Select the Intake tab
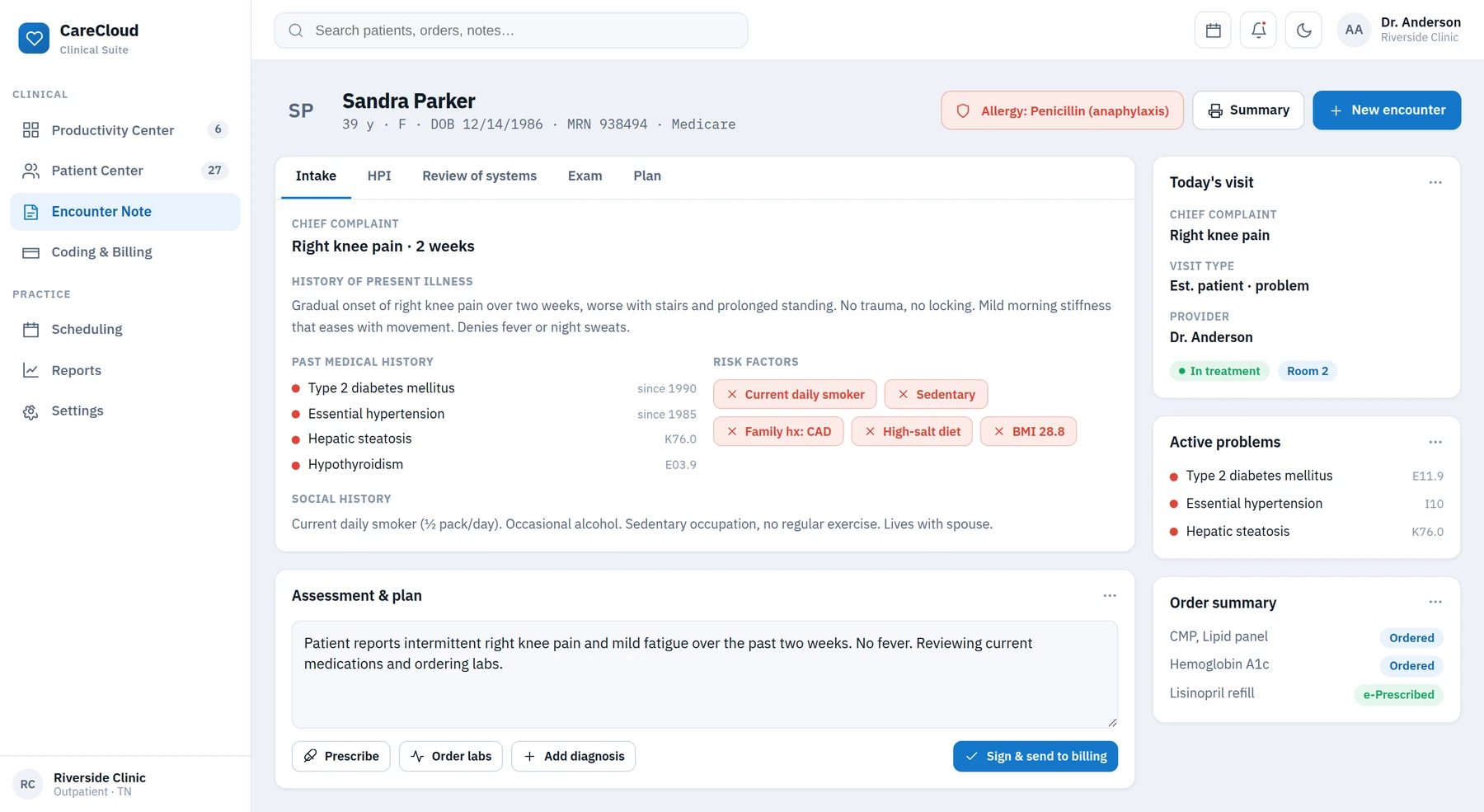1484x812 pixels. click(316, 176)
